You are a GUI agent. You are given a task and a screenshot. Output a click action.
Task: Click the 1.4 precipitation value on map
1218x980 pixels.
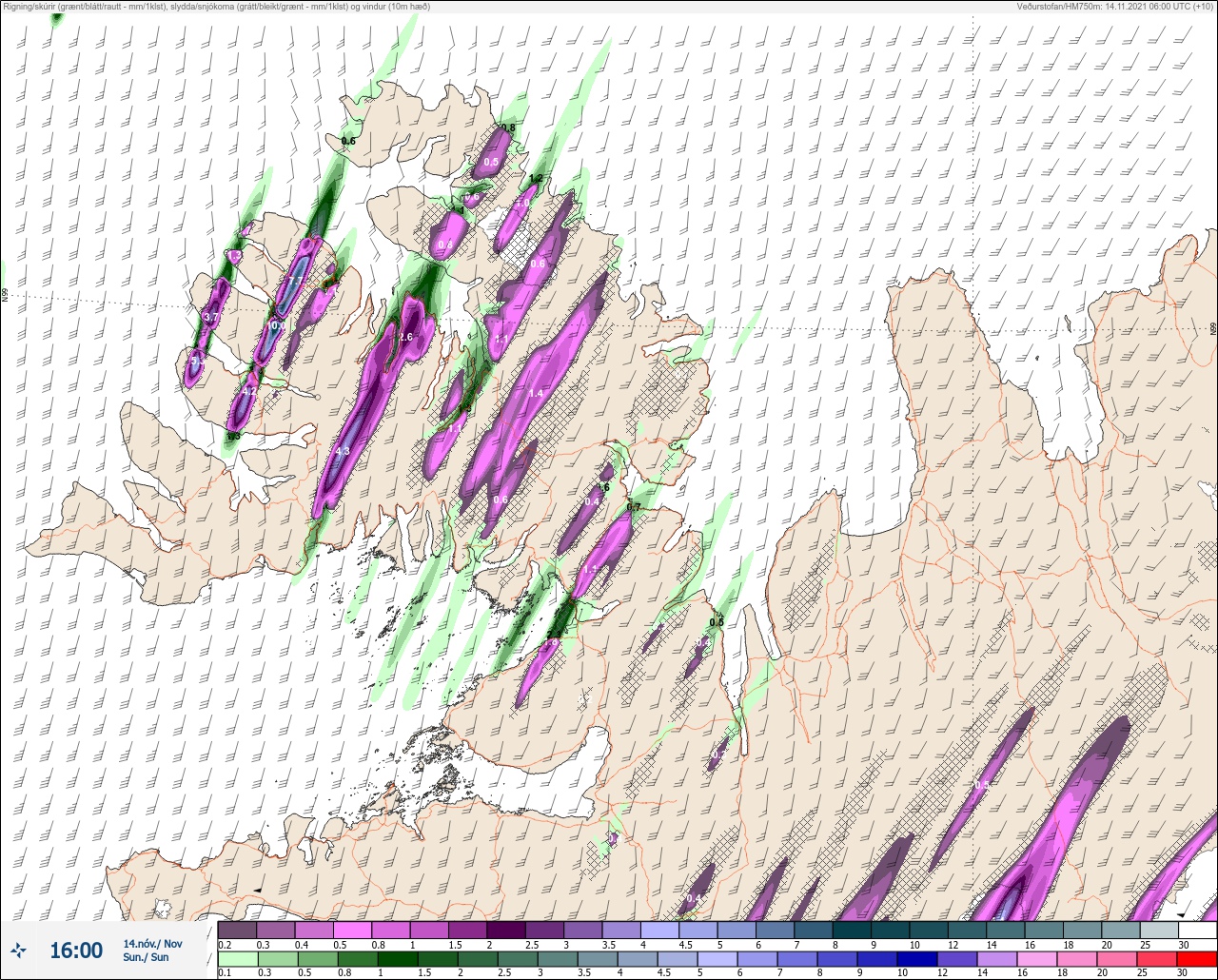[536, 393]
